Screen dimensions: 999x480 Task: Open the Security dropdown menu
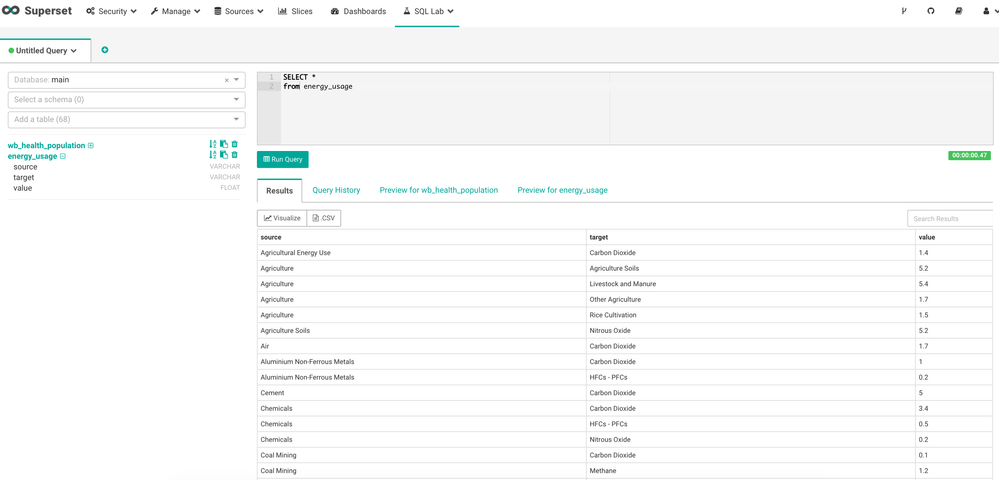[x=111, y=11]
